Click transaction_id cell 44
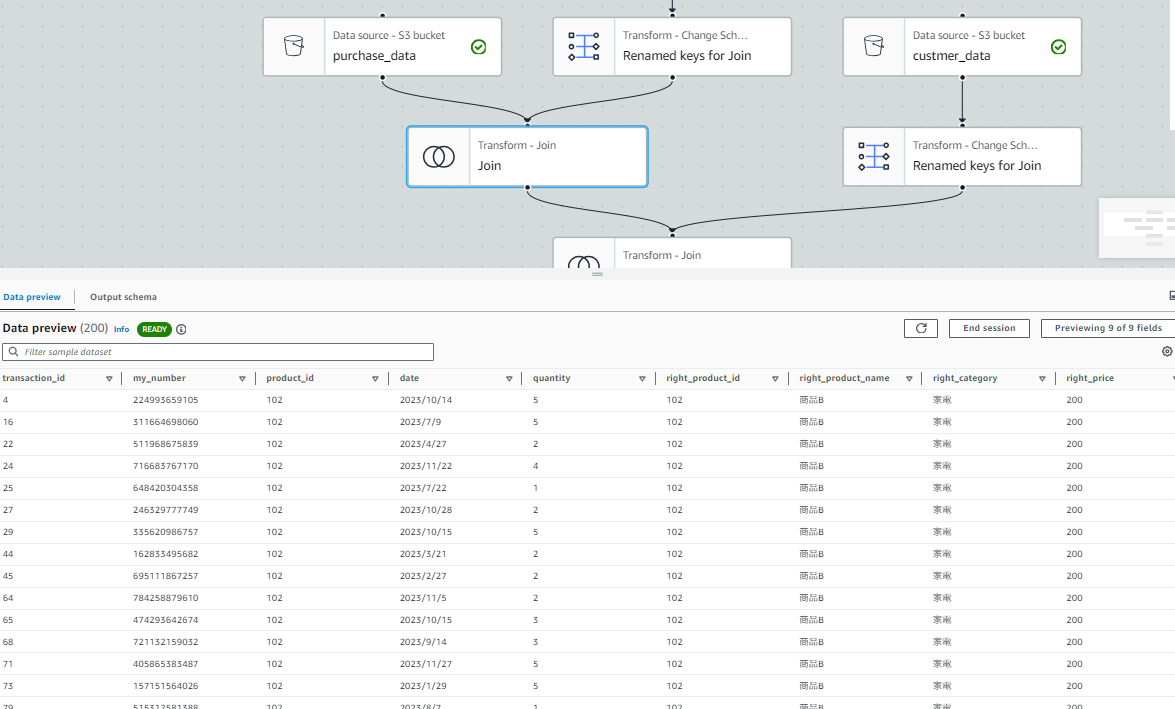This screenshot has height=709, width=1175. (x=8, y=554)
